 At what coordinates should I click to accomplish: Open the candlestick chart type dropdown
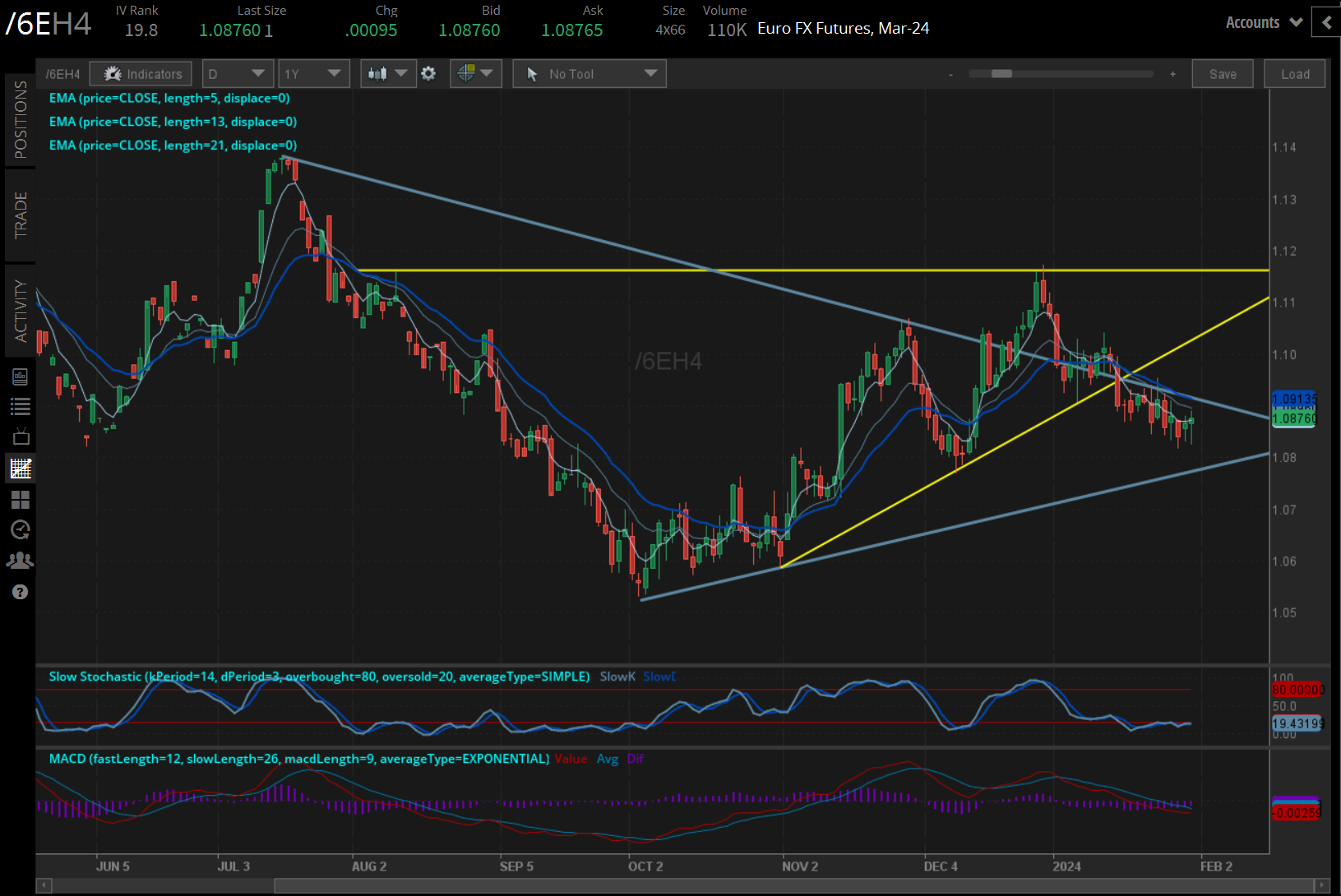click(x=387, y=74)
